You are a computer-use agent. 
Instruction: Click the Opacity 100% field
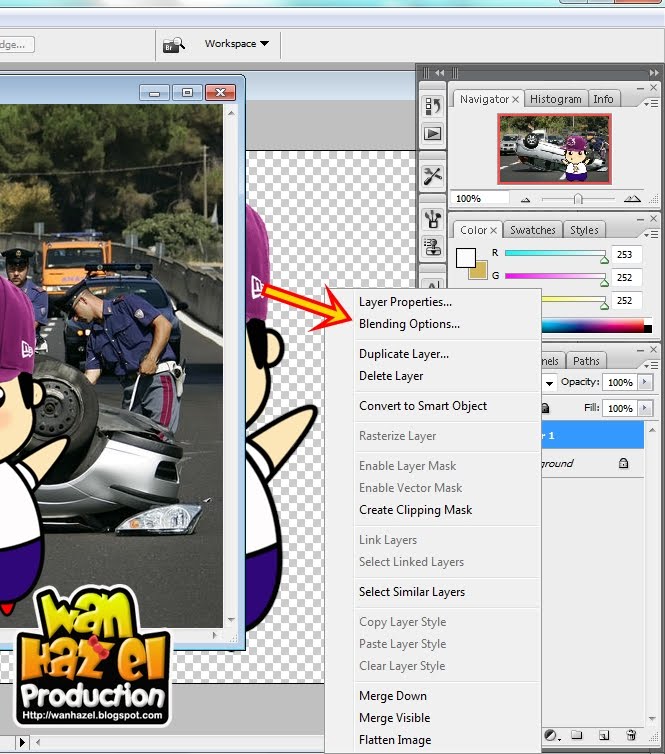pyautogui.click(x=620, y=383)
